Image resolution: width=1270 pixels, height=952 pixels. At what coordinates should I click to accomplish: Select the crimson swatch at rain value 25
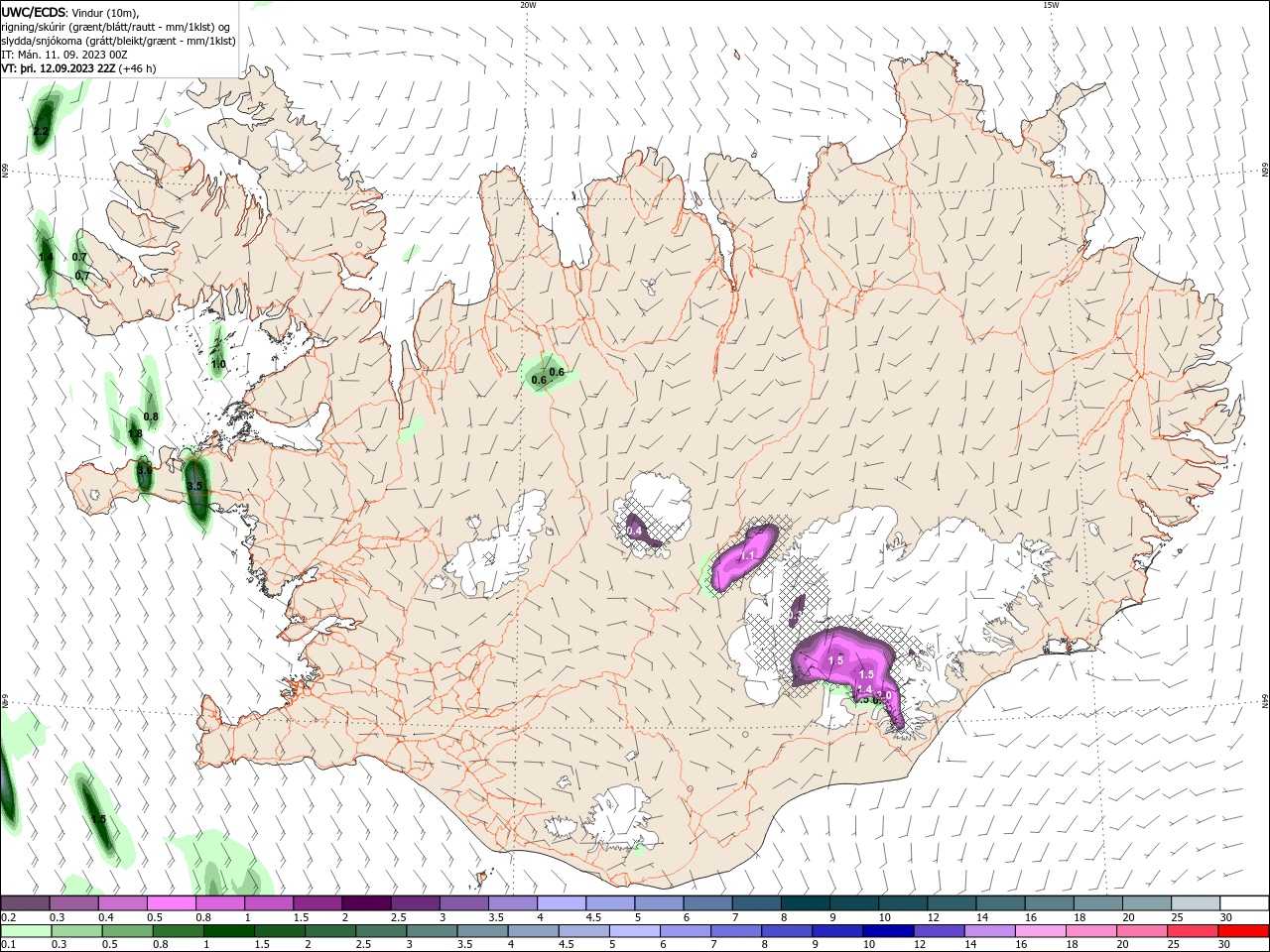1193,931
